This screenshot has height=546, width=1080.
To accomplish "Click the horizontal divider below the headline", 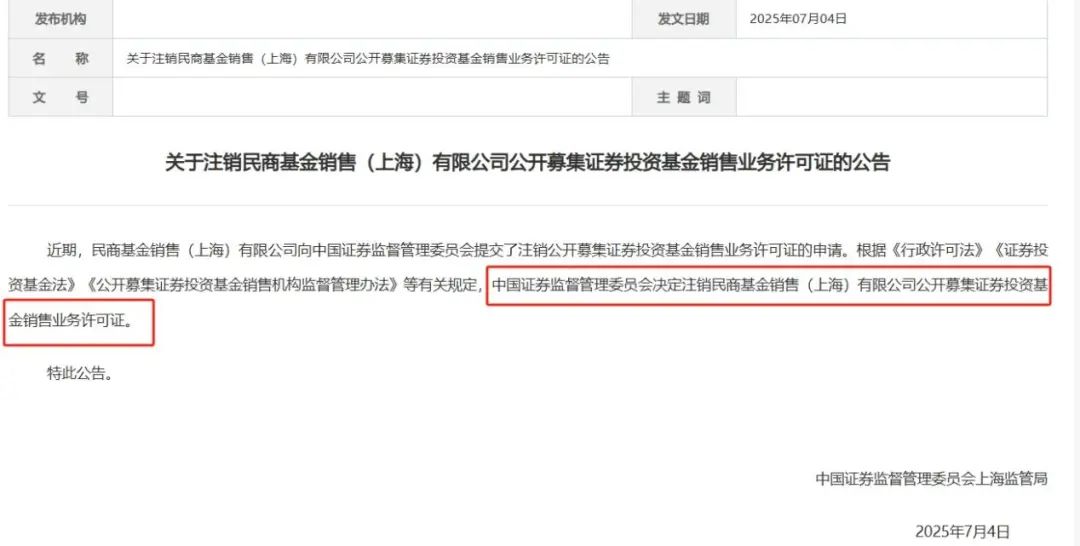I will (x=528, y=205).
